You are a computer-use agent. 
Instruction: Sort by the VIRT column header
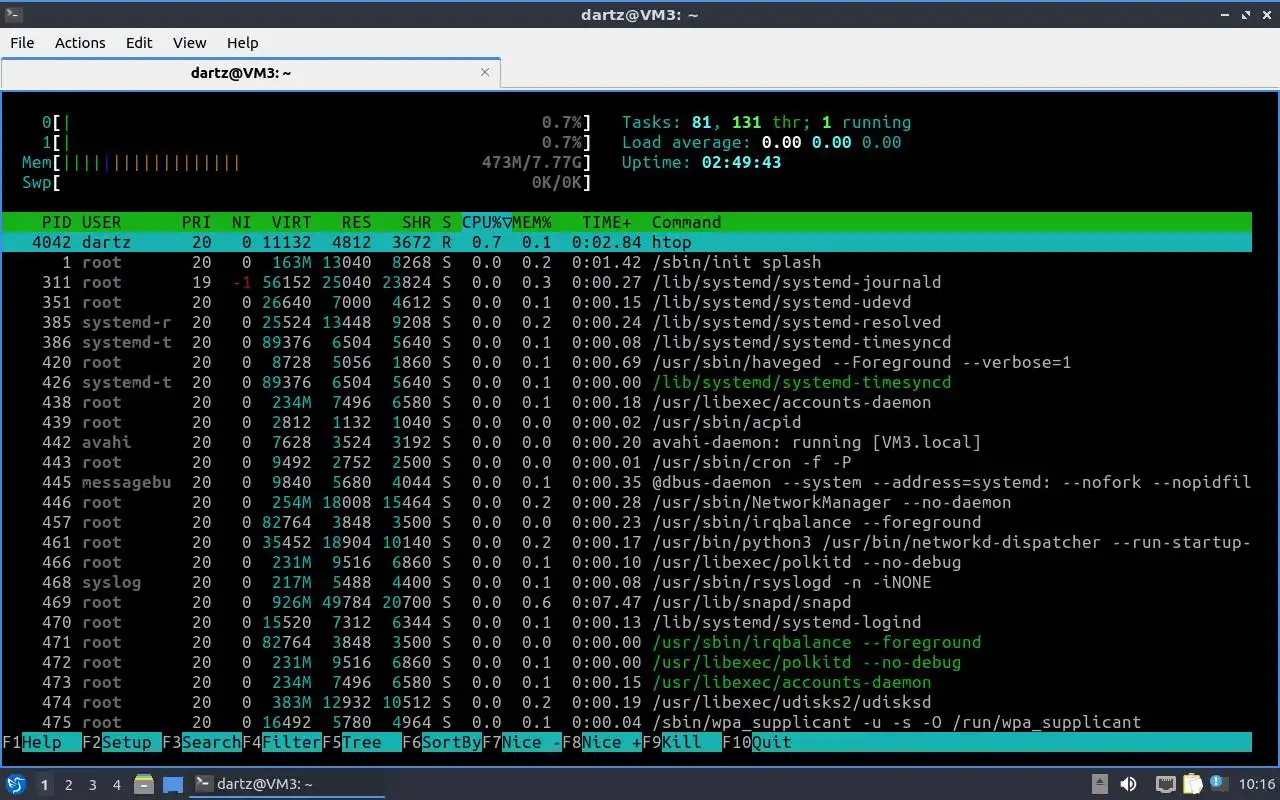point(292,222)
